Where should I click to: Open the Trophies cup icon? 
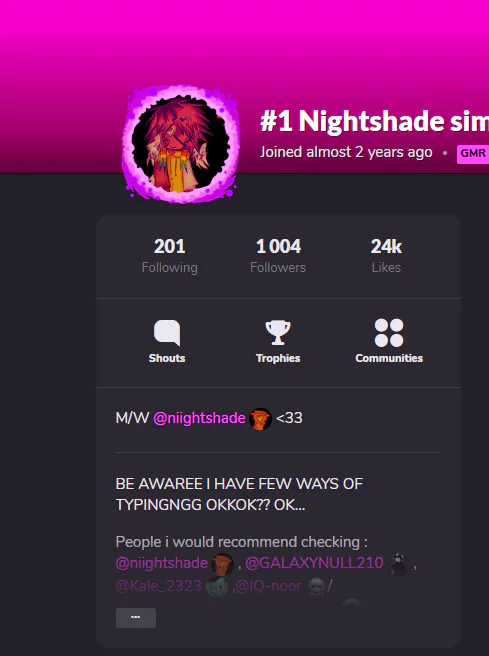[278, 333]
